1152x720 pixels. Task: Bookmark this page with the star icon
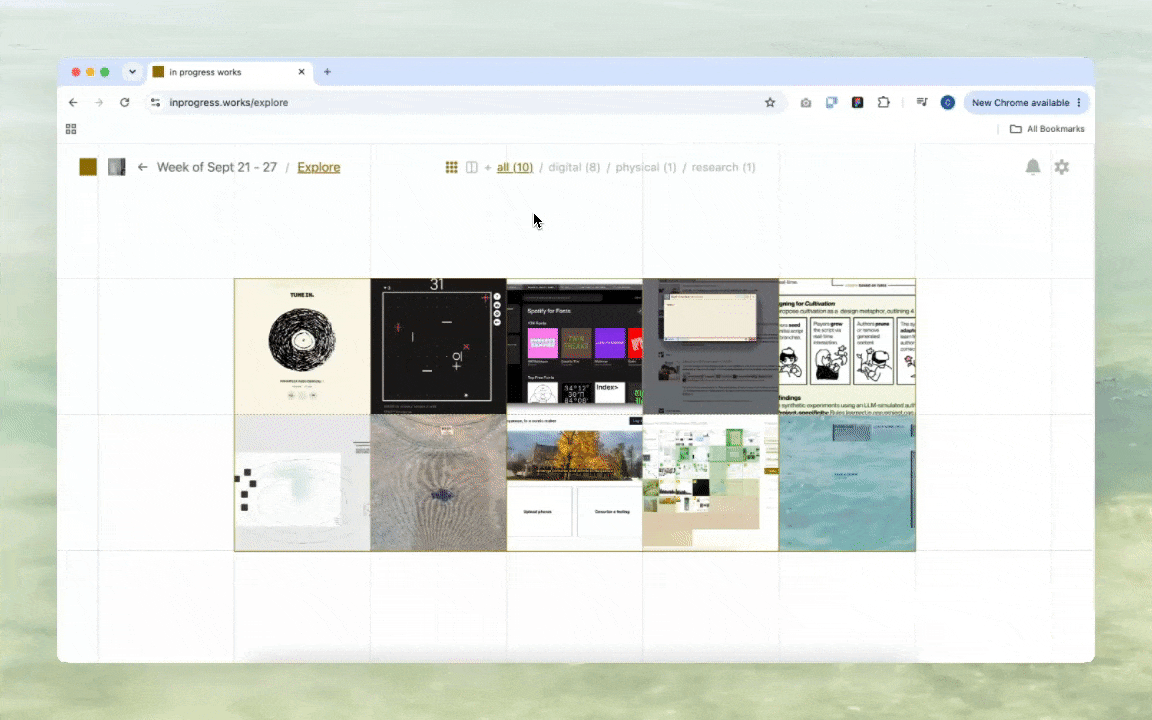tap(770, 103)
